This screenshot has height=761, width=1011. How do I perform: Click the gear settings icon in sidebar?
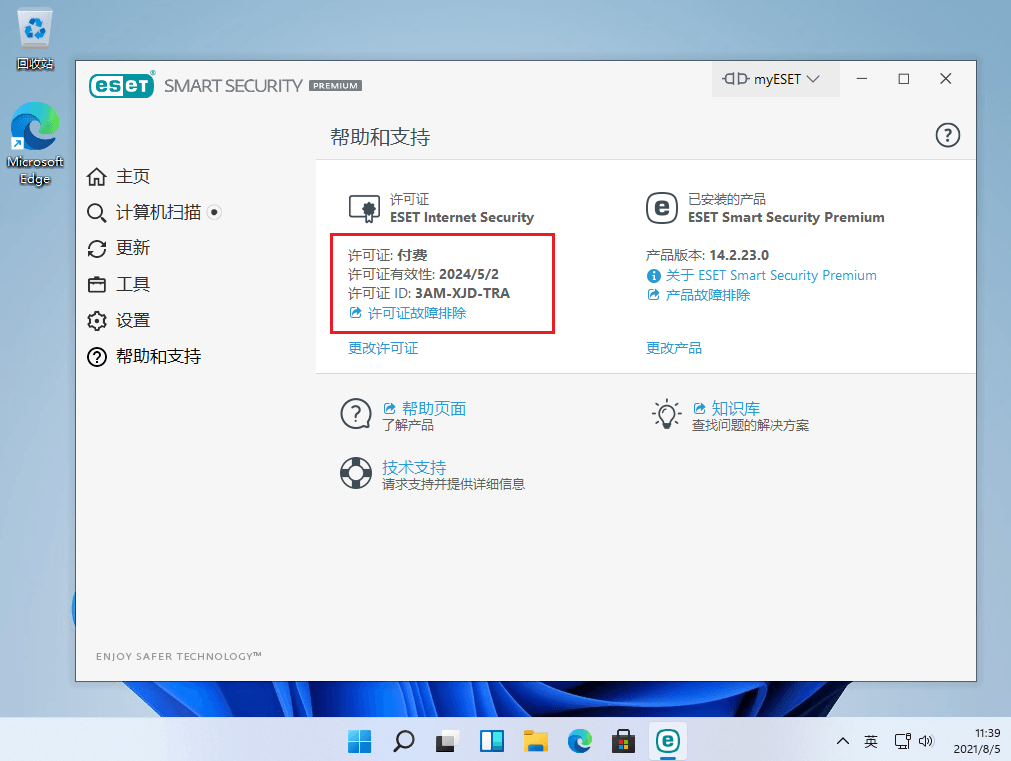[97, 321]
